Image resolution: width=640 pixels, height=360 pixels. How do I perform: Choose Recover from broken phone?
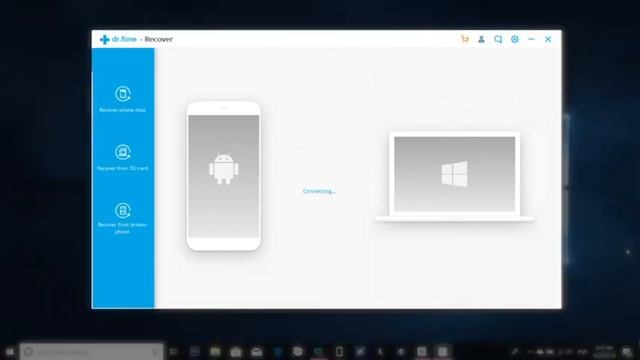pos(122,218)
